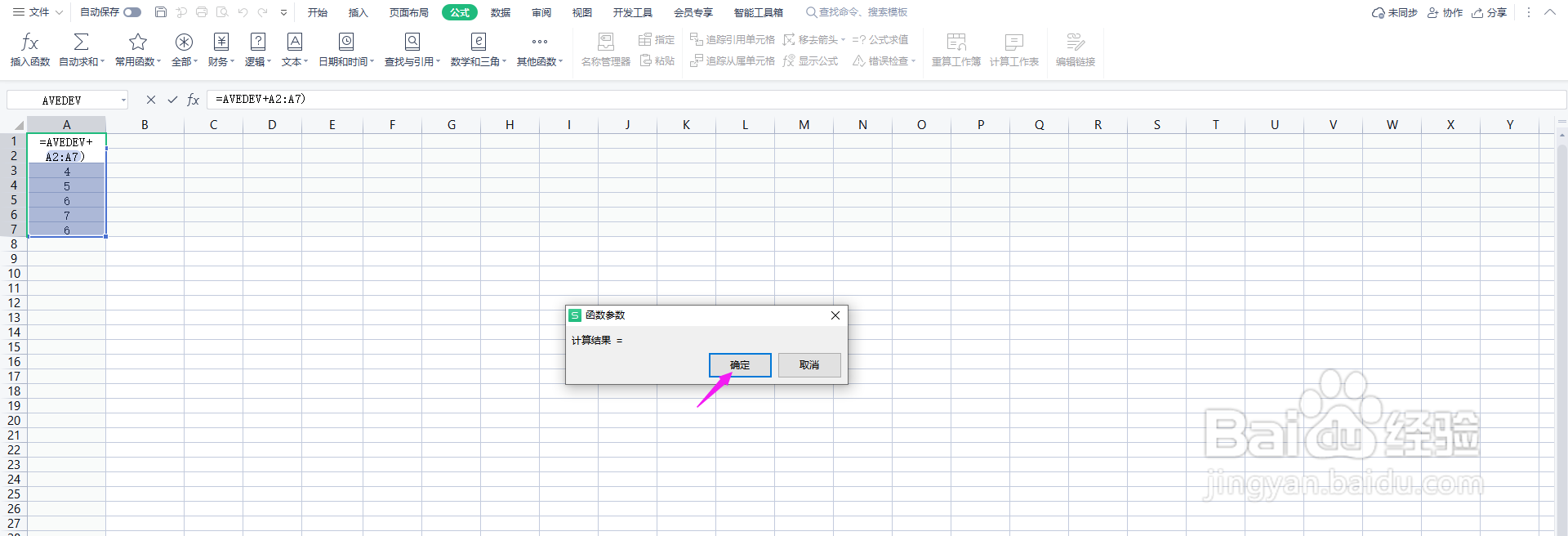Click the row 10 header

tap(14, 274)
